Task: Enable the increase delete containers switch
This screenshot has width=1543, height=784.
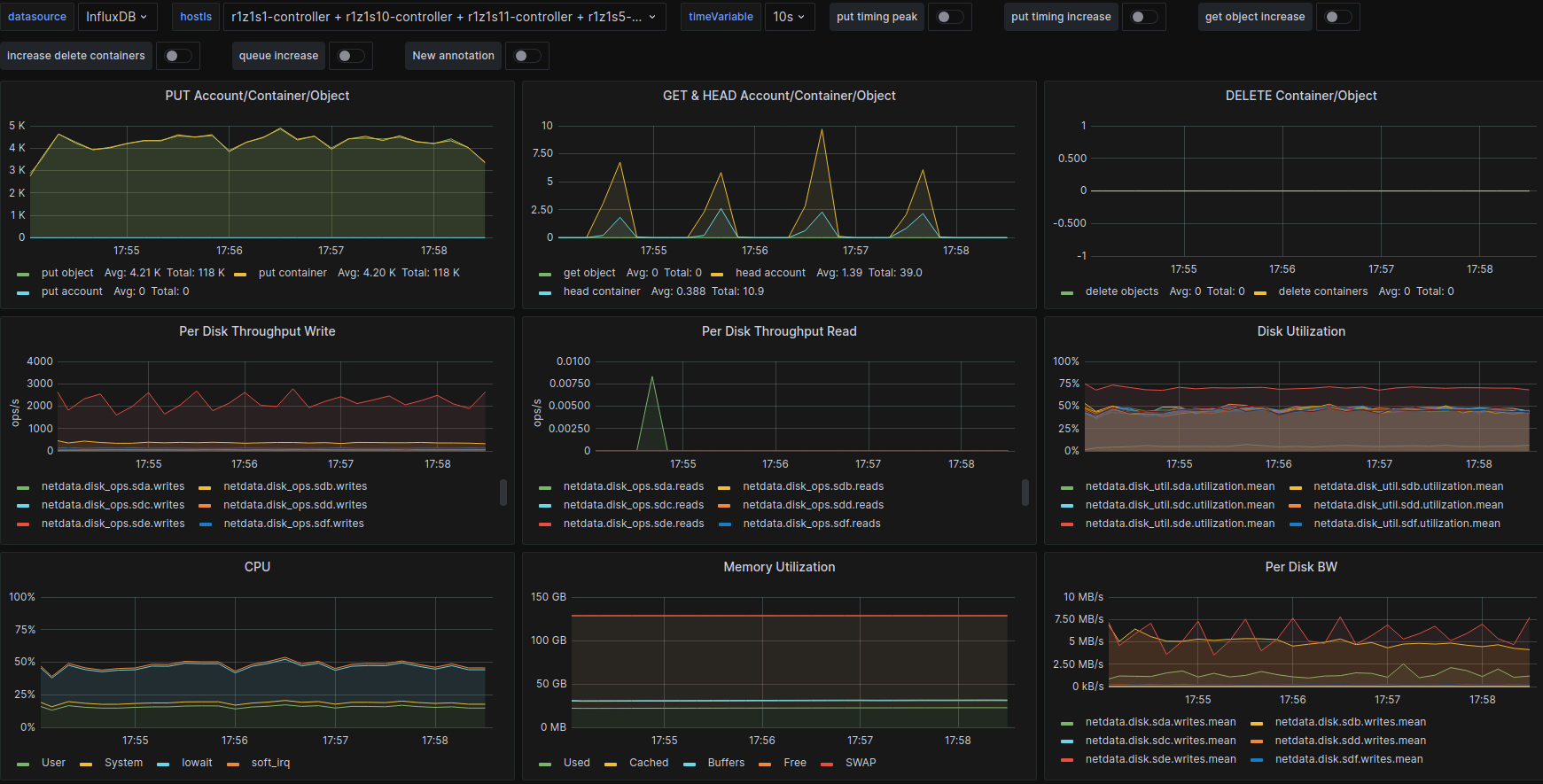Action: [177, 56]
